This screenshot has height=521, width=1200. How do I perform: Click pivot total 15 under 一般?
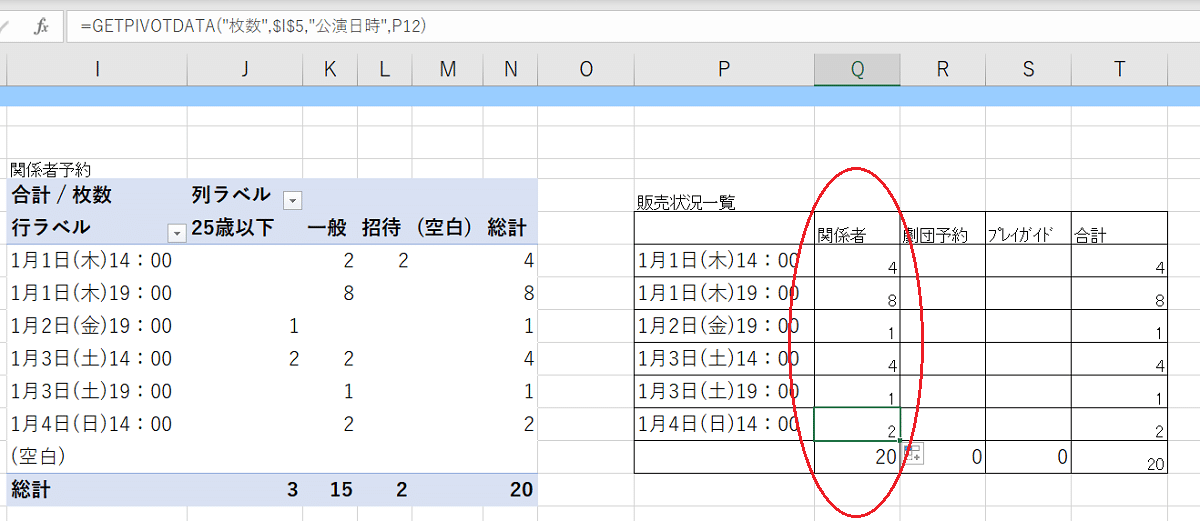(x=342, y=490)
